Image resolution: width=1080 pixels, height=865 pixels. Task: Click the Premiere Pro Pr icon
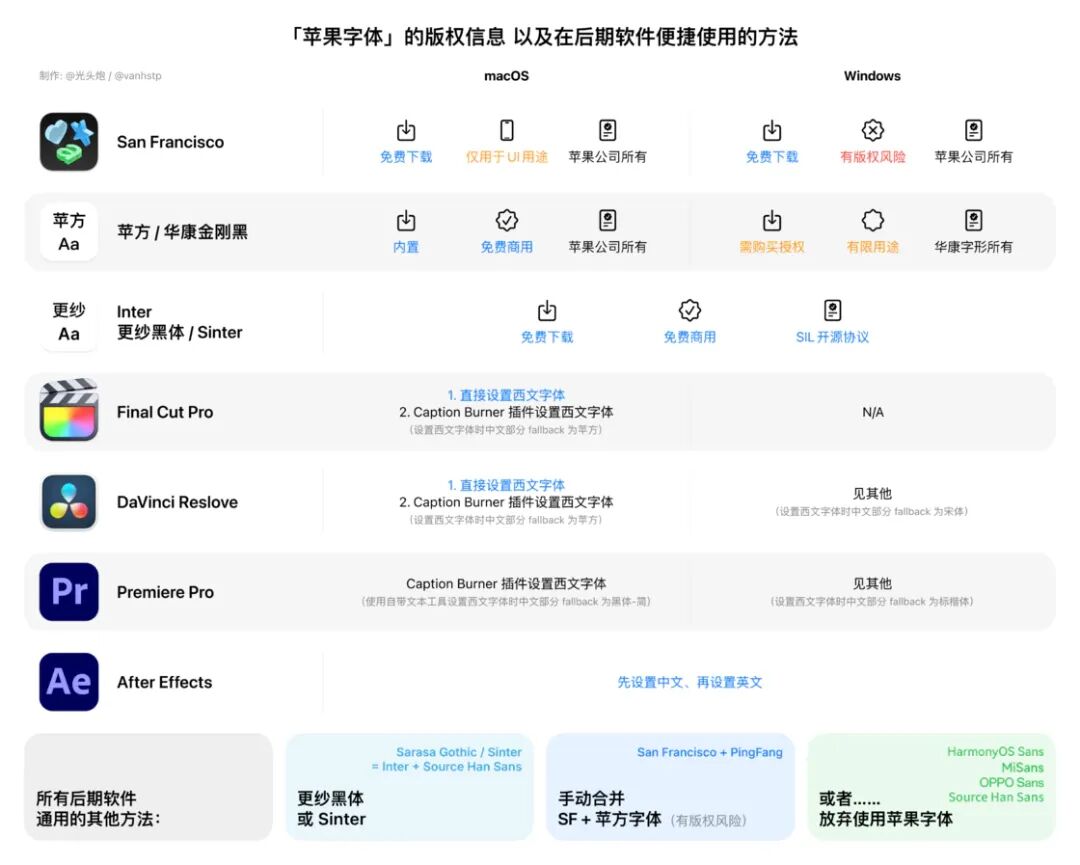point(69,592)
